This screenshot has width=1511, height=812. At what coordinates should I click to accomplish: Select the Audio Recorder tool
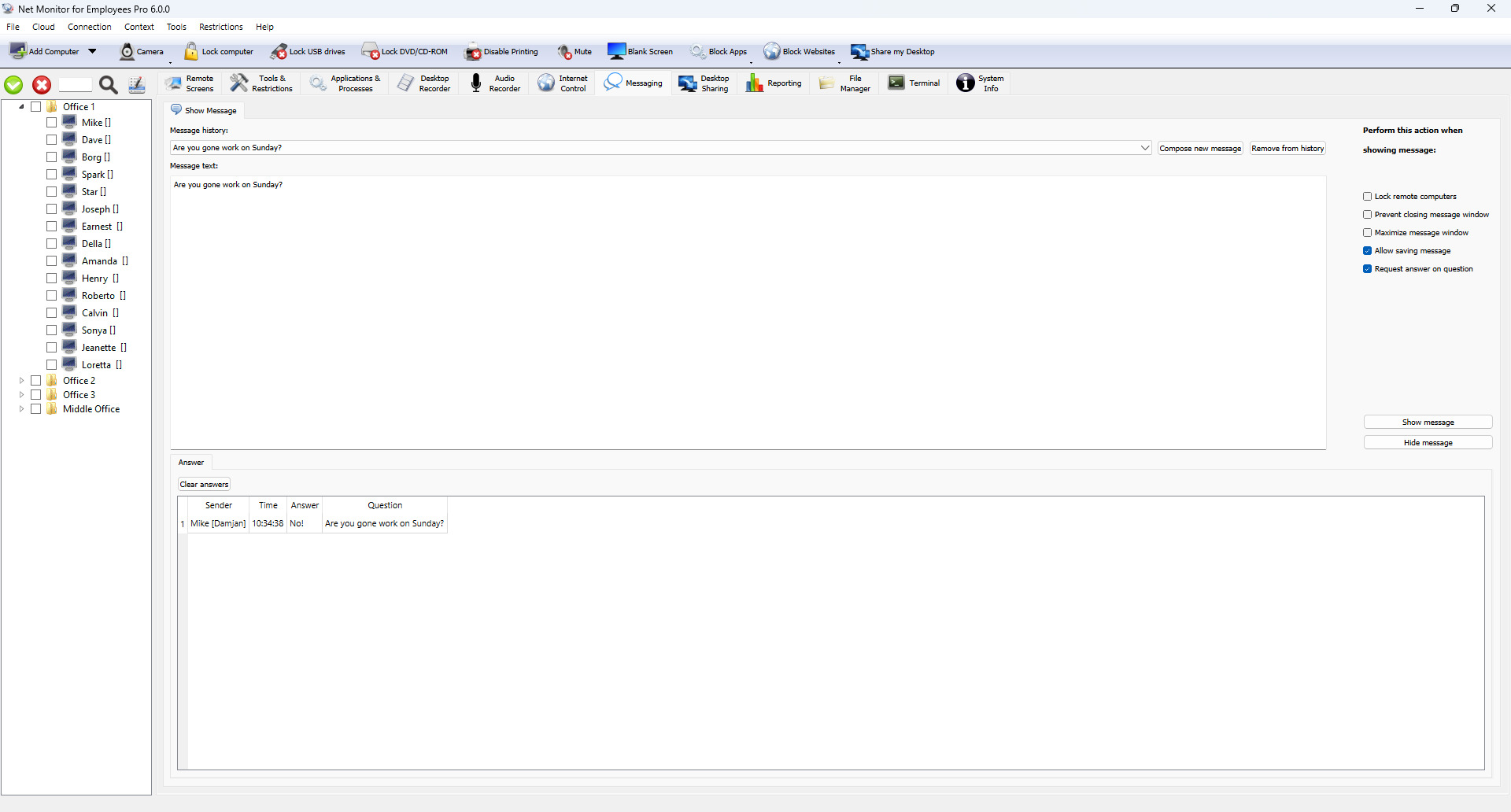click(x=476, y=83)
